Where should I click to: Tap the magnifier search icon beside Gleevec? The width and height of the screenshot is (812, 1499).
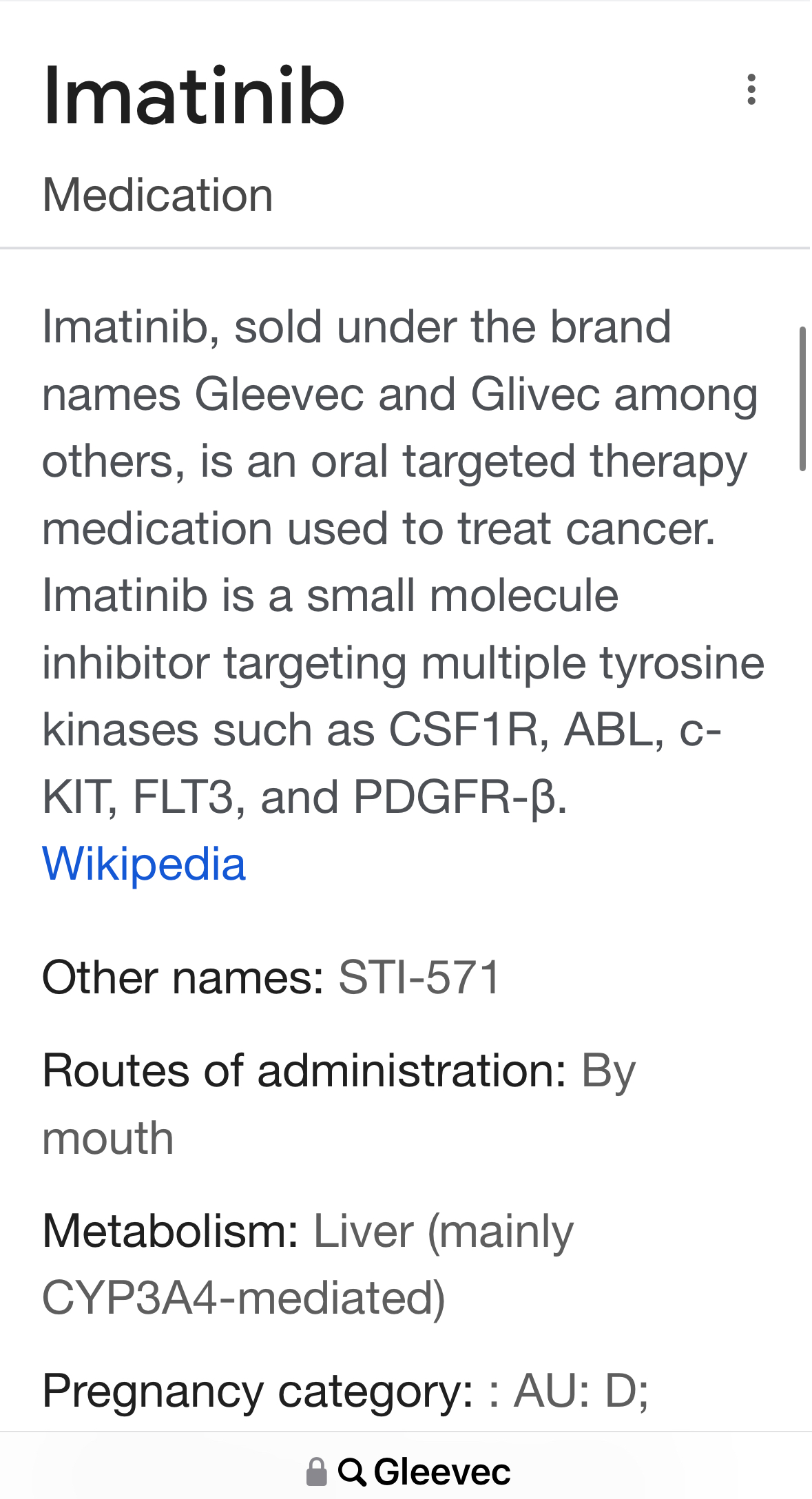point(352,1472)
